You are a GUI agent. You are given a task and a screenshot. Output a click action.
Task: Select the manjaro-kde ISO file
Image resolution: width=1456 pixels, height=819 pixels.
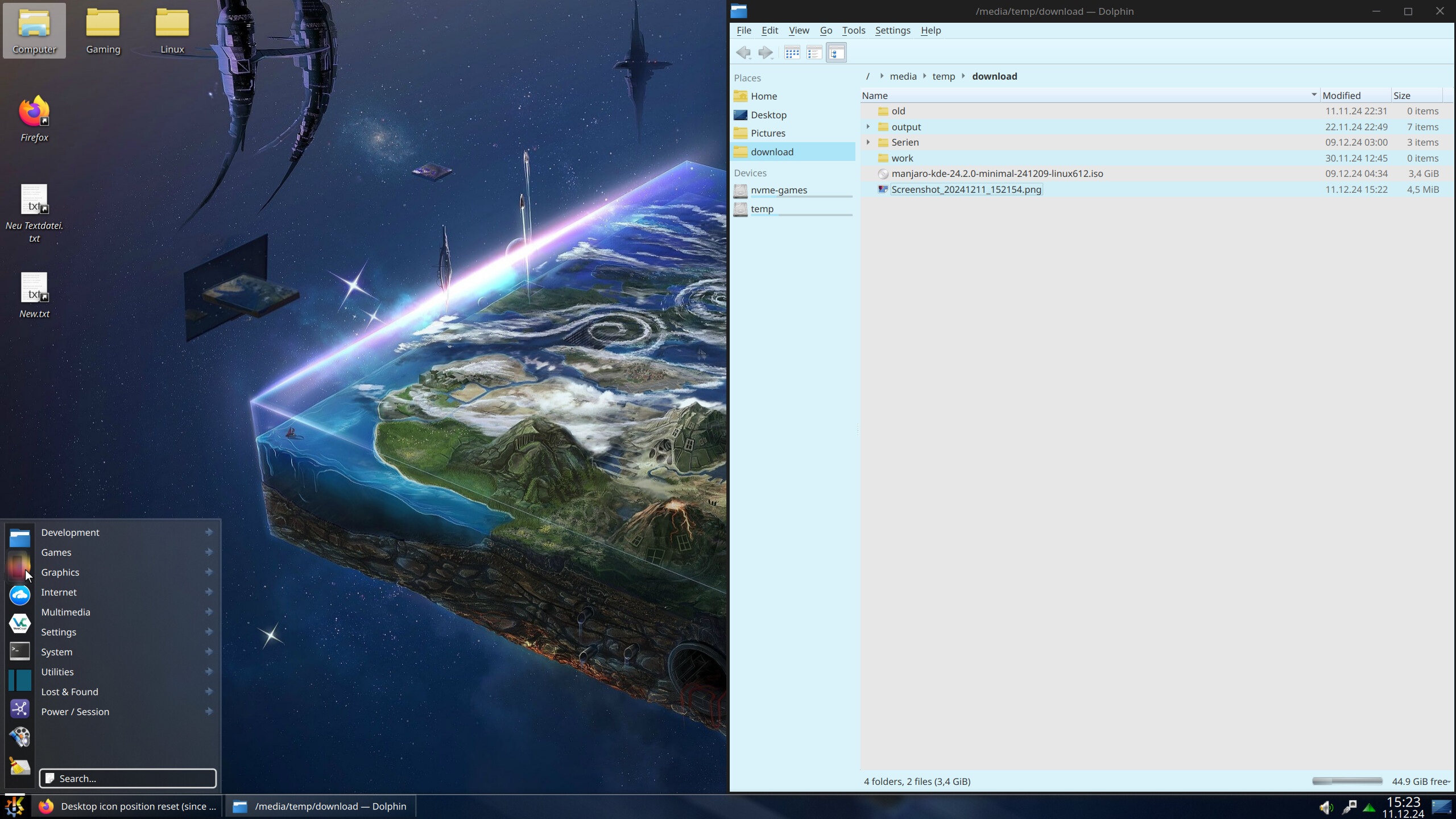click(x=997, y=173)
